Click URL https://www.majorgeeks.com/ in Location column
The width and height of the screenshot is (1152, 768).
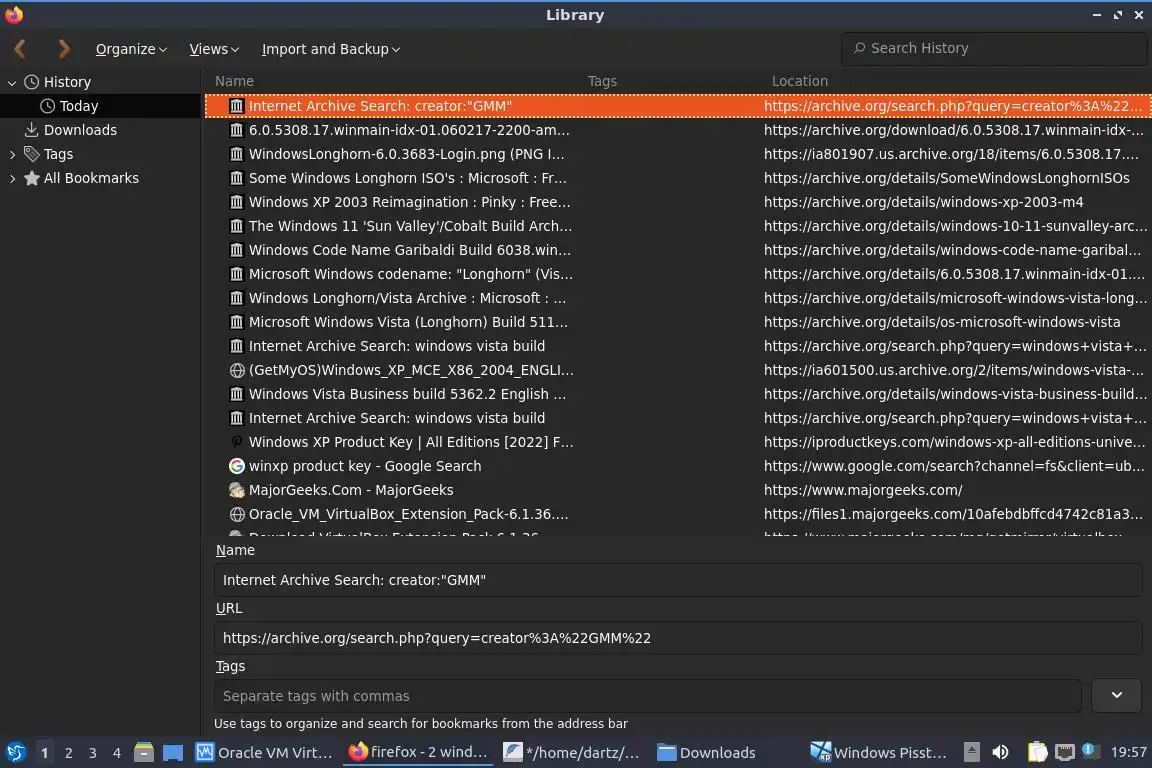pyautogui.click(x=863, y=490)
